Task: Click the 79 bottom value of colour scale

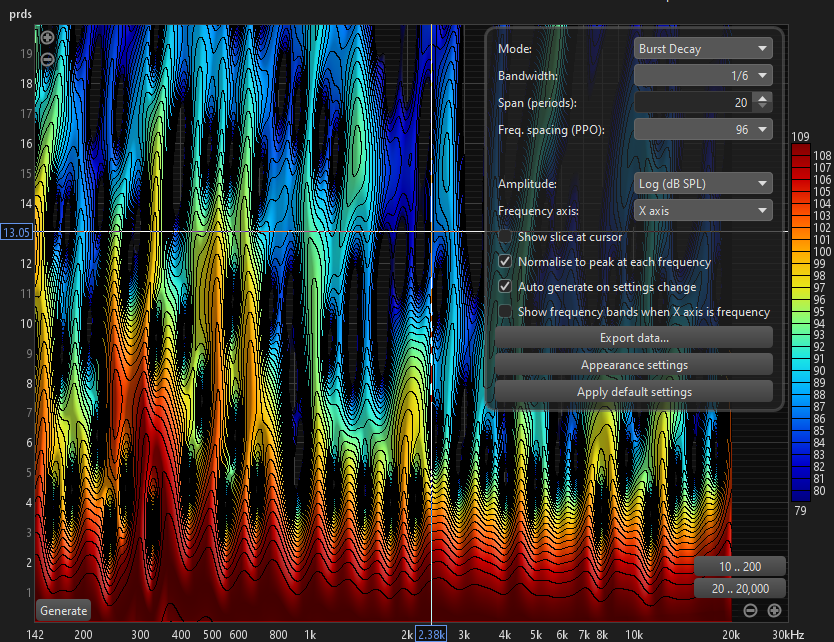Action: [800, 511]
